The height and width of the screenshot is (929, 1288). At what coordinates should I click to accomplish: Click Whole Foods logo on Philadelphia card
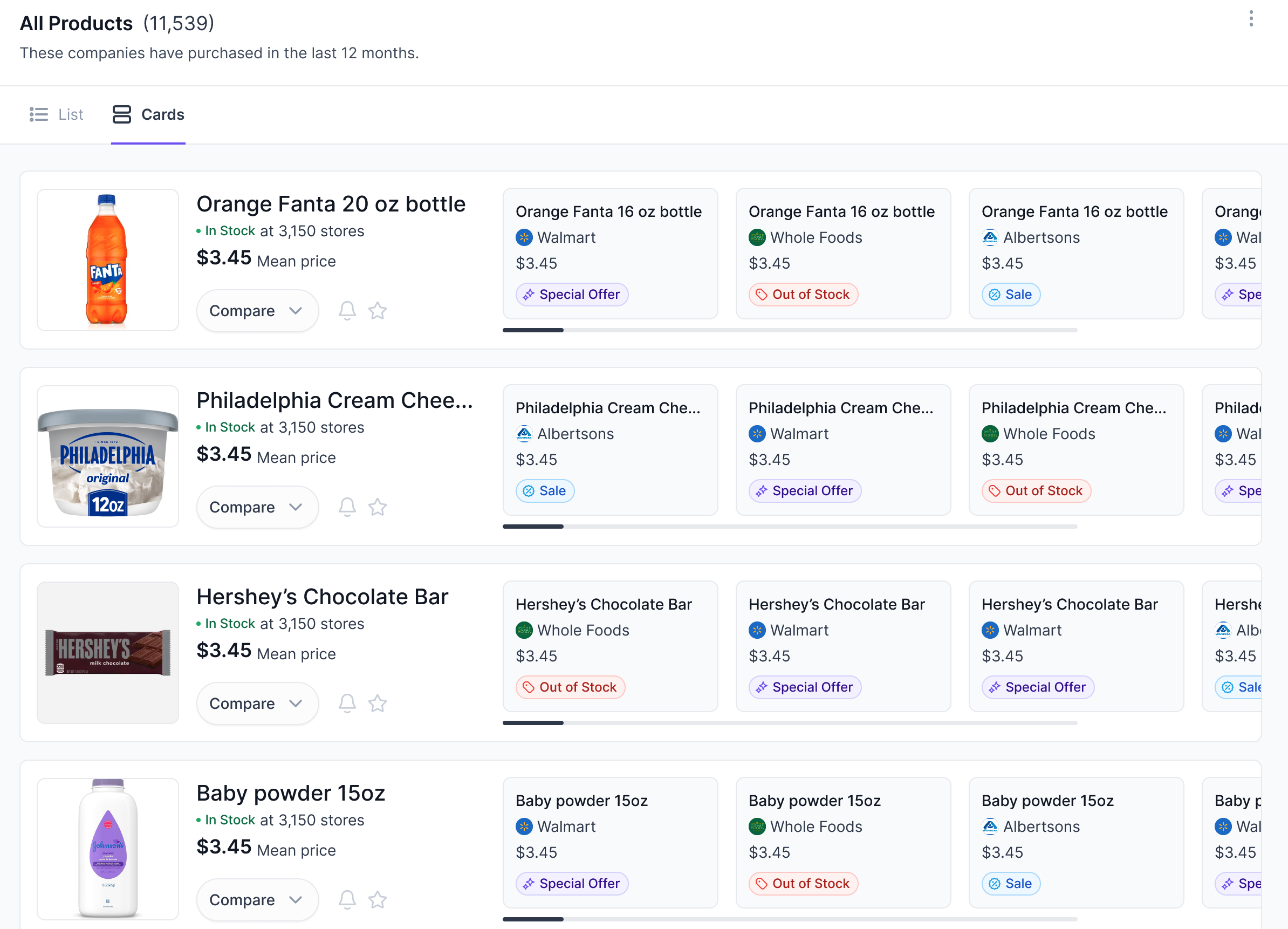tap(990, 434)
